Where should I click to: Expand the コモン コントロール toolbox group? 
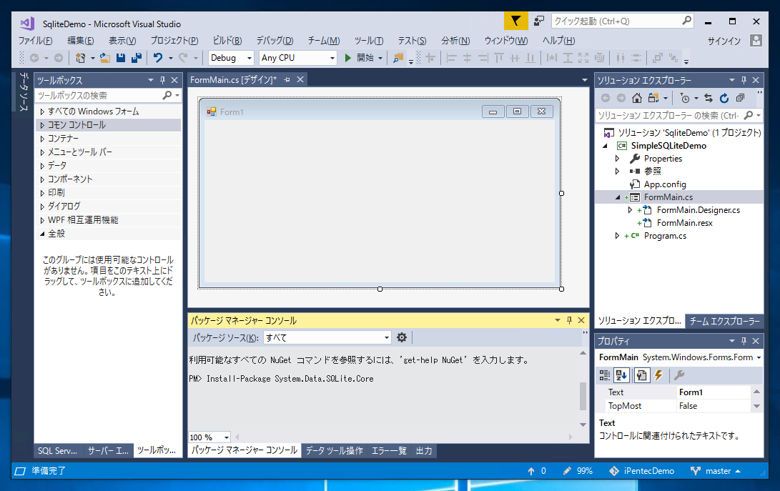pyautogui.click(x=42, y=125)
